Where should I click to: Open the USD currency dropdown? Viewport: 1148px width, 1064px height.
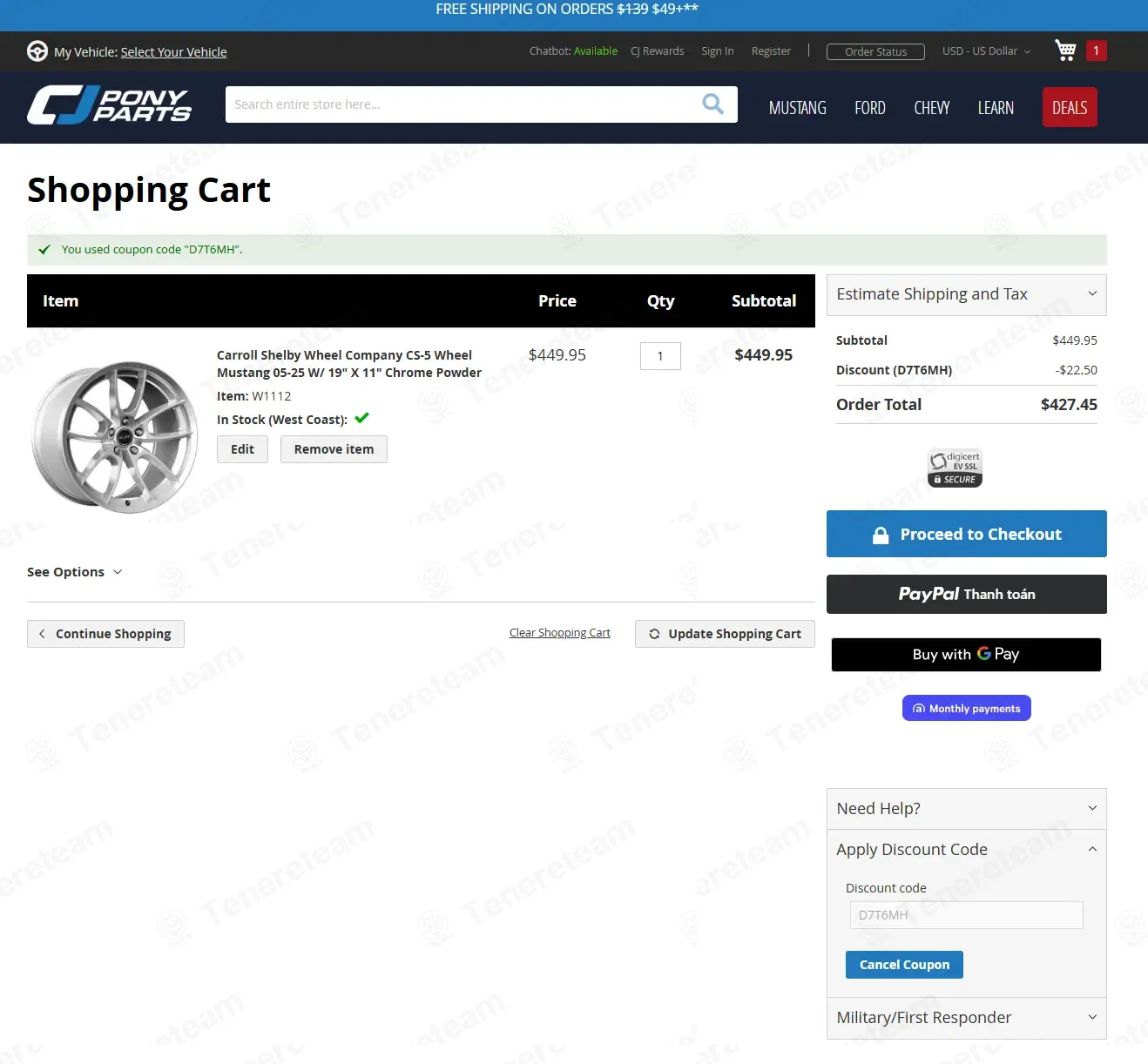tap(986, 51)
